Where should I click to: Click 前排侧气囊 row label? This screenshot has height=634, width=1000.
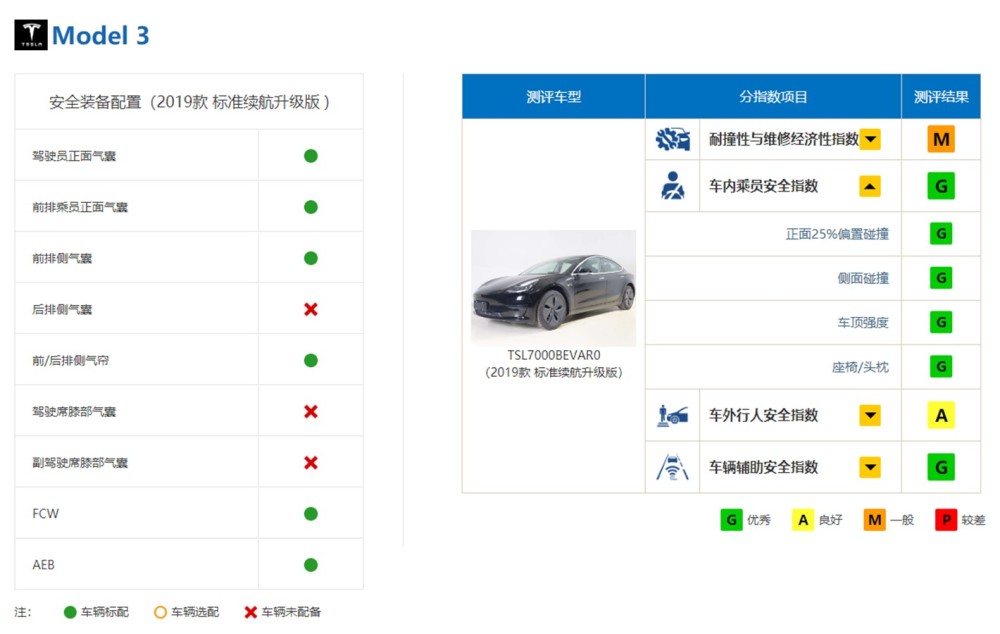pyautogui.click(x=62, y=258)
